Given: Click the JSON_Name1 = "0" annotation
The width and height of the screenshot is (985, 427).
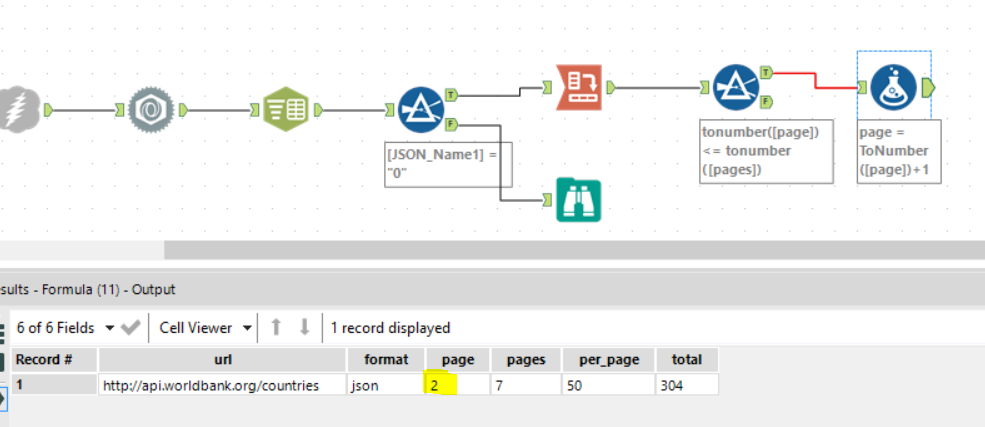Looking at the screenshot, I should (x=449, y=165).
